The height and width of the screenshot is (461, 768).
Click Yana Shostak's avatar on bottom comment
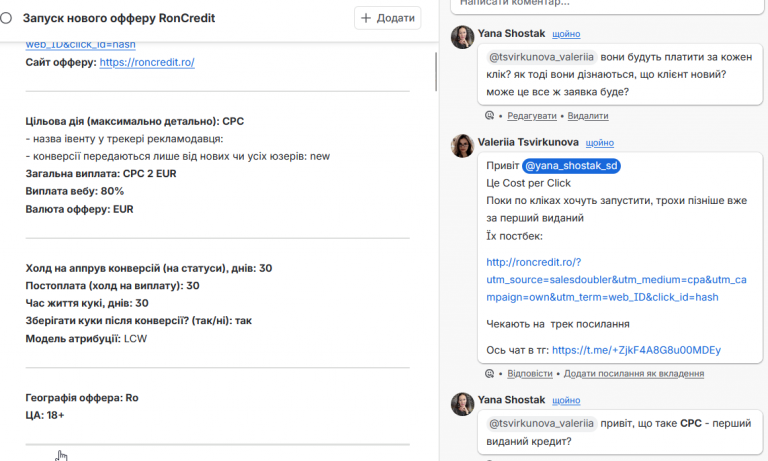pyautogui.click(x=462, y=404)
